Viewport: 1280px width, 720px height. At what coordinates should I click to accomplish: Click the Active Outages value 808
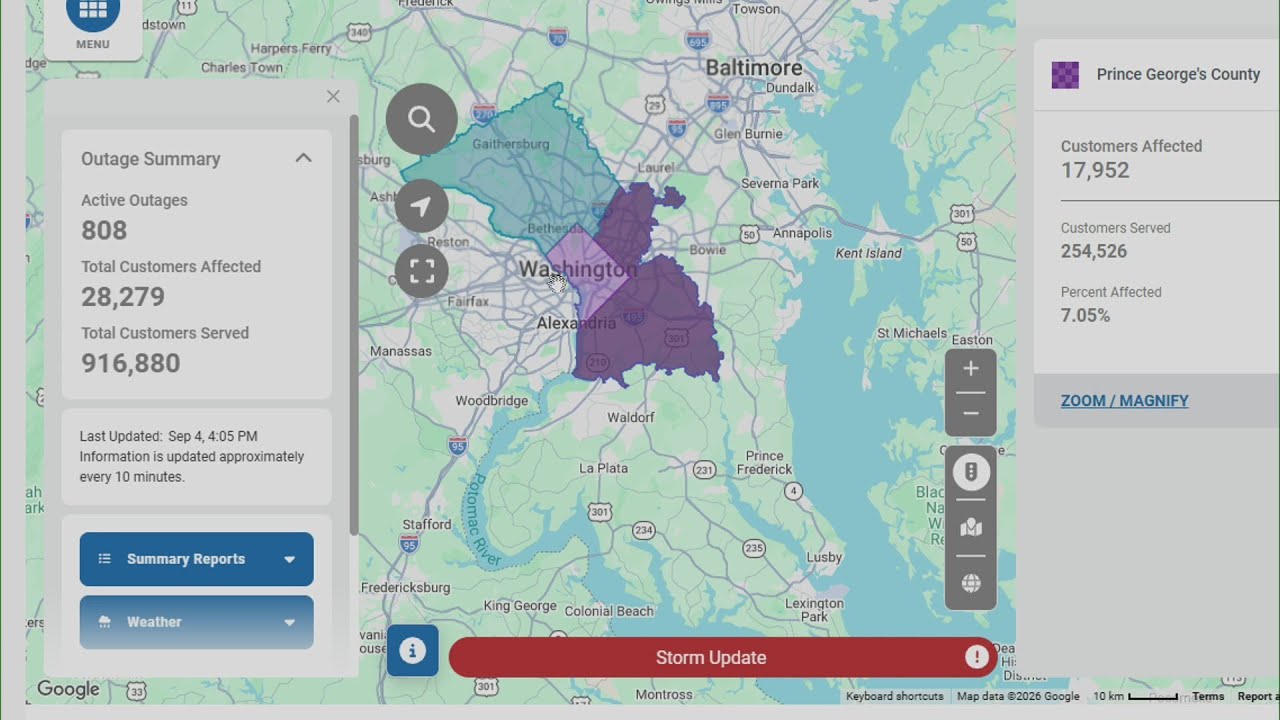pyautogui.click(x=104, y=231)
